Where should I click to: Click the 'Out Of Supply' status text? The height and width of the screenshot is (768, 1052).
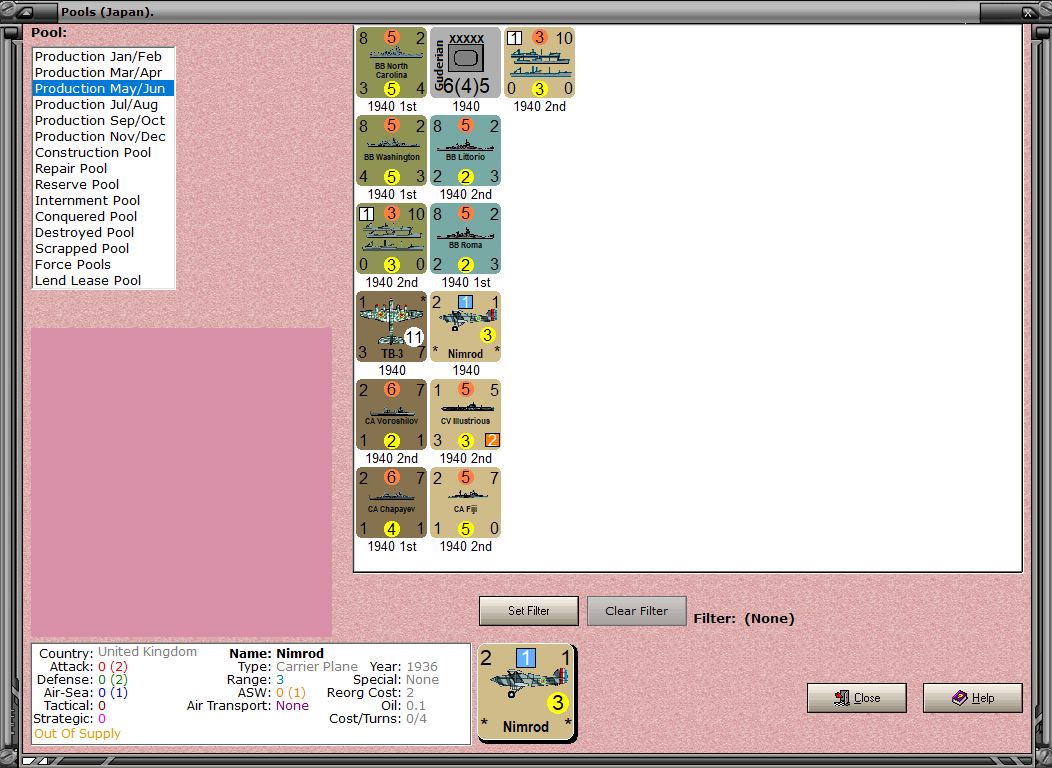point(77,734)
